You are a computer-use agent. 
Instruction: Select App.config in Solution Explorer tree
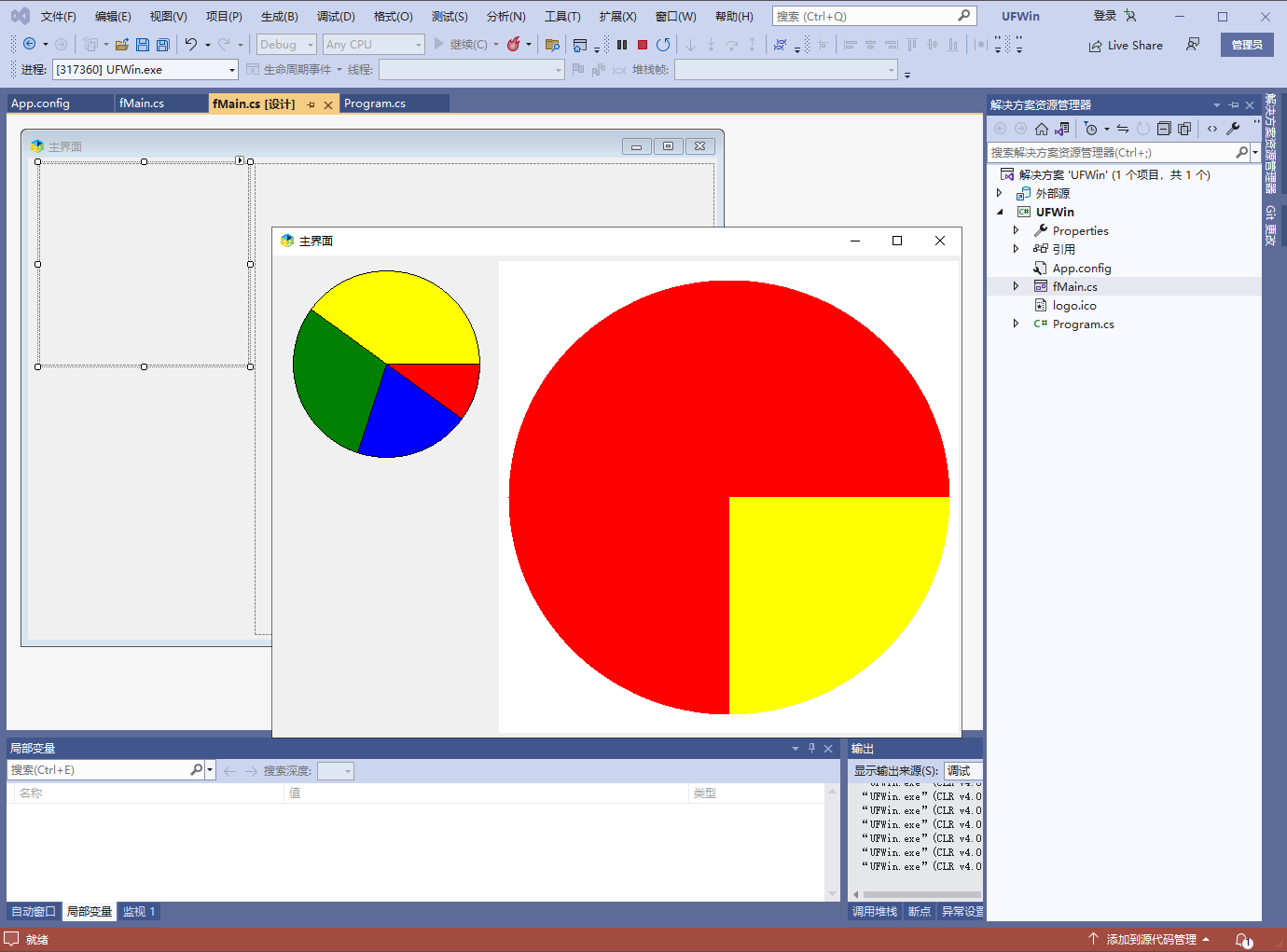coord(1082,268)
